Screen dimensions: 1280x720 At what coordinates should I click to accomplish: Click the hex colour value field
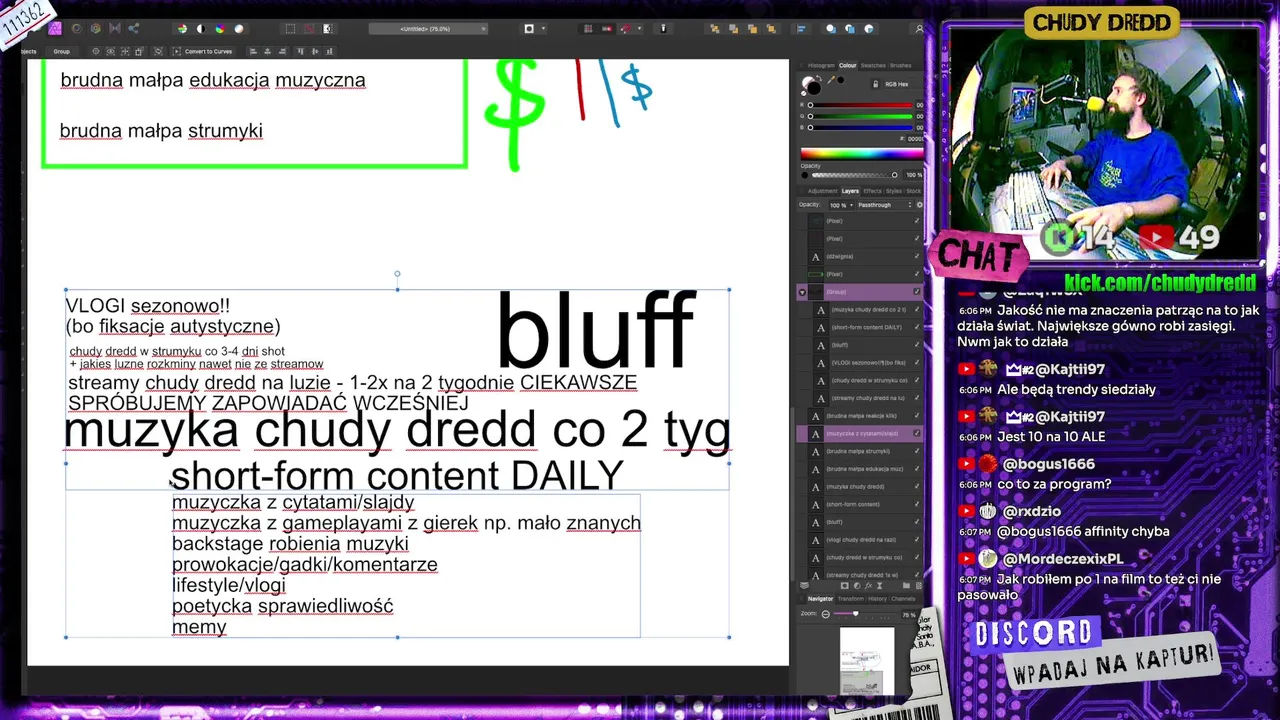pos(916,139)
